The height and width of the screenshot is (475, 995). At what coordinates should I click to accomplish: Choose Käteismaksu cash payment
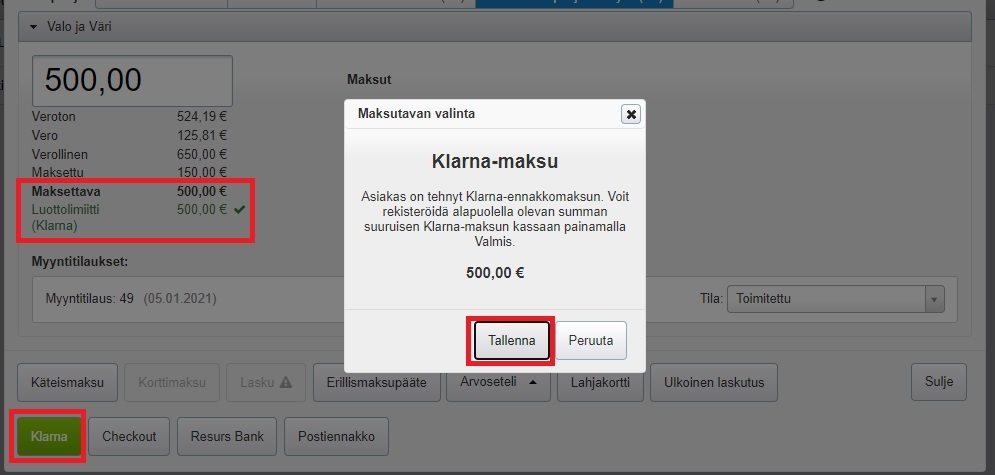coord(67,381)
